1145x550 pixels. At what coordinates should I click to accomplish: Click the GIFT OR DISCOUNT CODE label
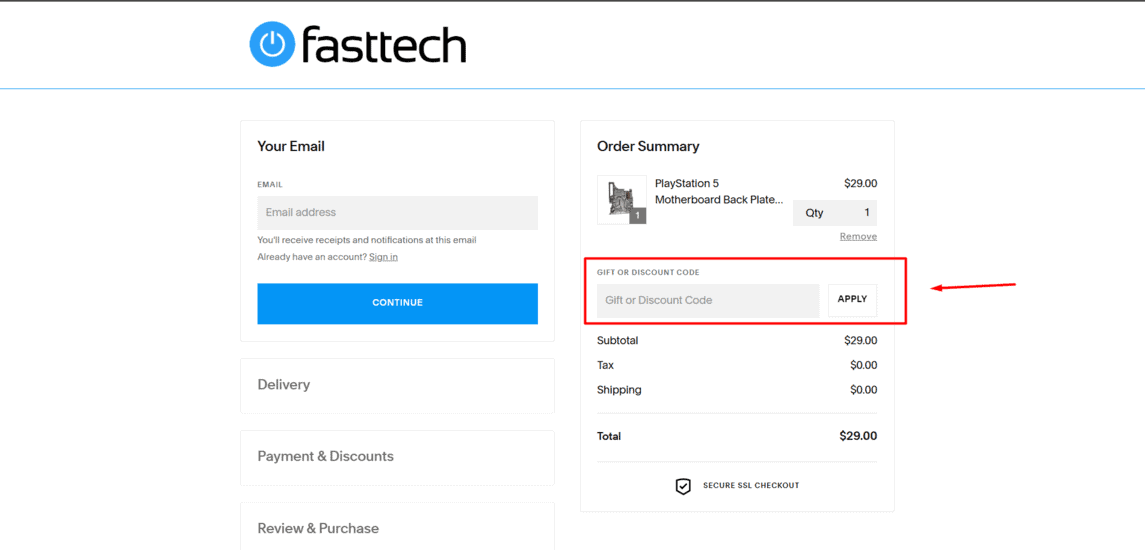coord(648,272)
